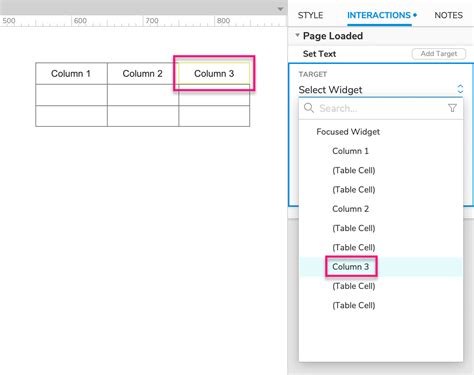Click the Add Target button
474x375 pixels.
439,54
